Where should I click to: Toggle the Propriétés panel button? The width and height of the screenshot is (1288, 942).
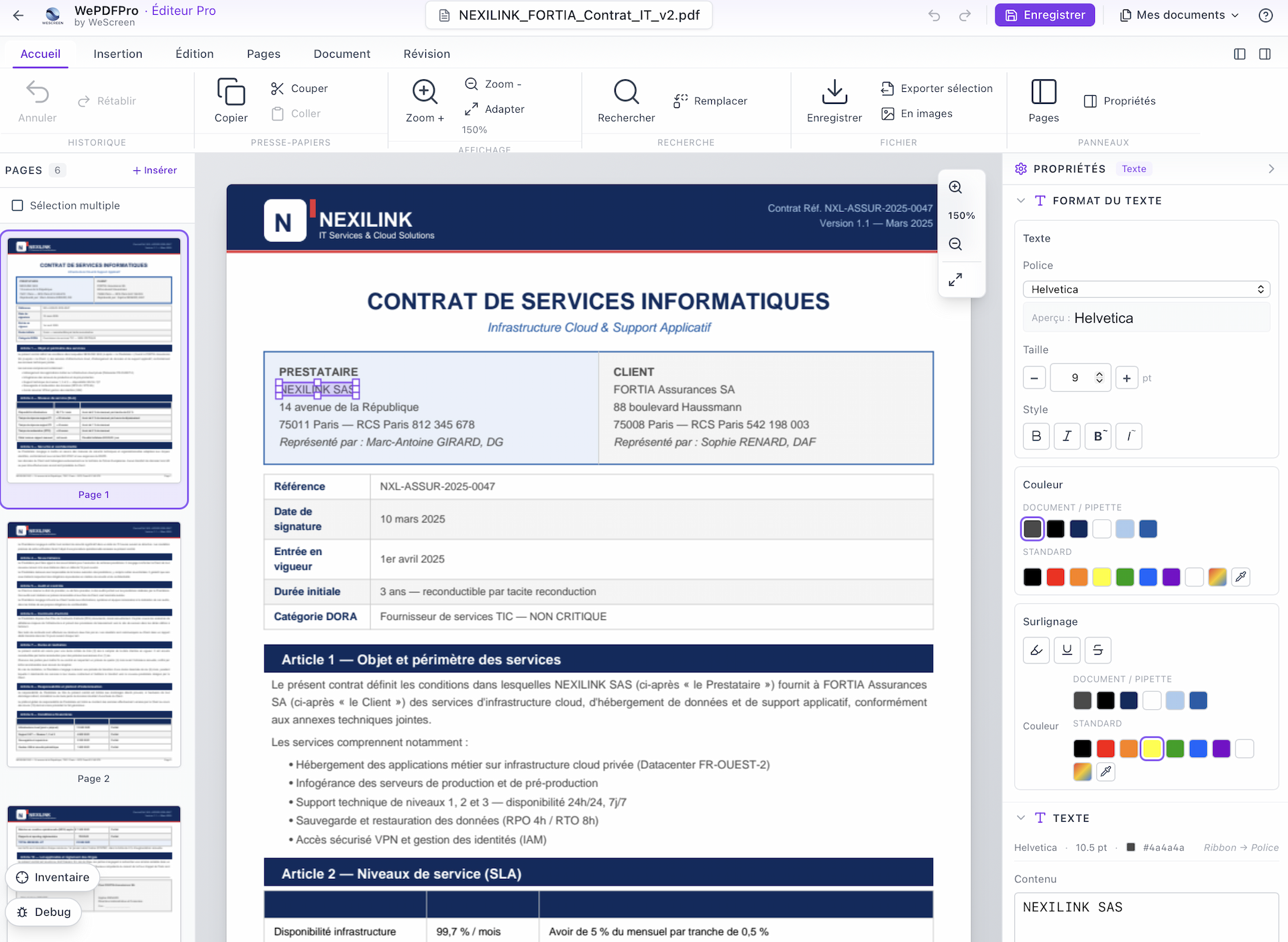coord(1120,101)
